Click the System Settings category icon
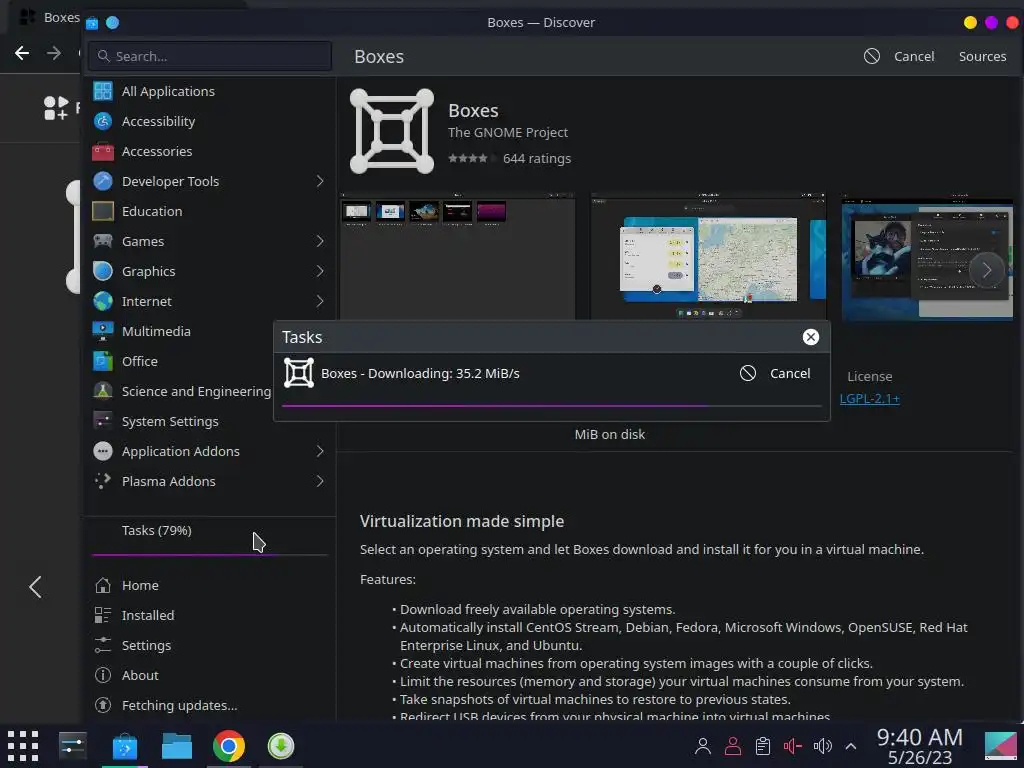The height and width of the screenshot is (768, 1024). click(x=103, y=421)
